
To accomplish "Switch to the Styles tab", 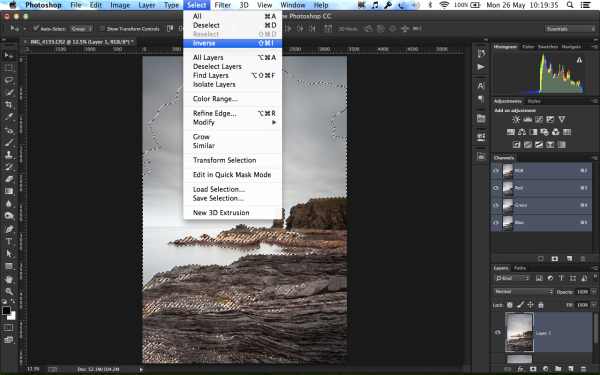I will tap(534, 101).
